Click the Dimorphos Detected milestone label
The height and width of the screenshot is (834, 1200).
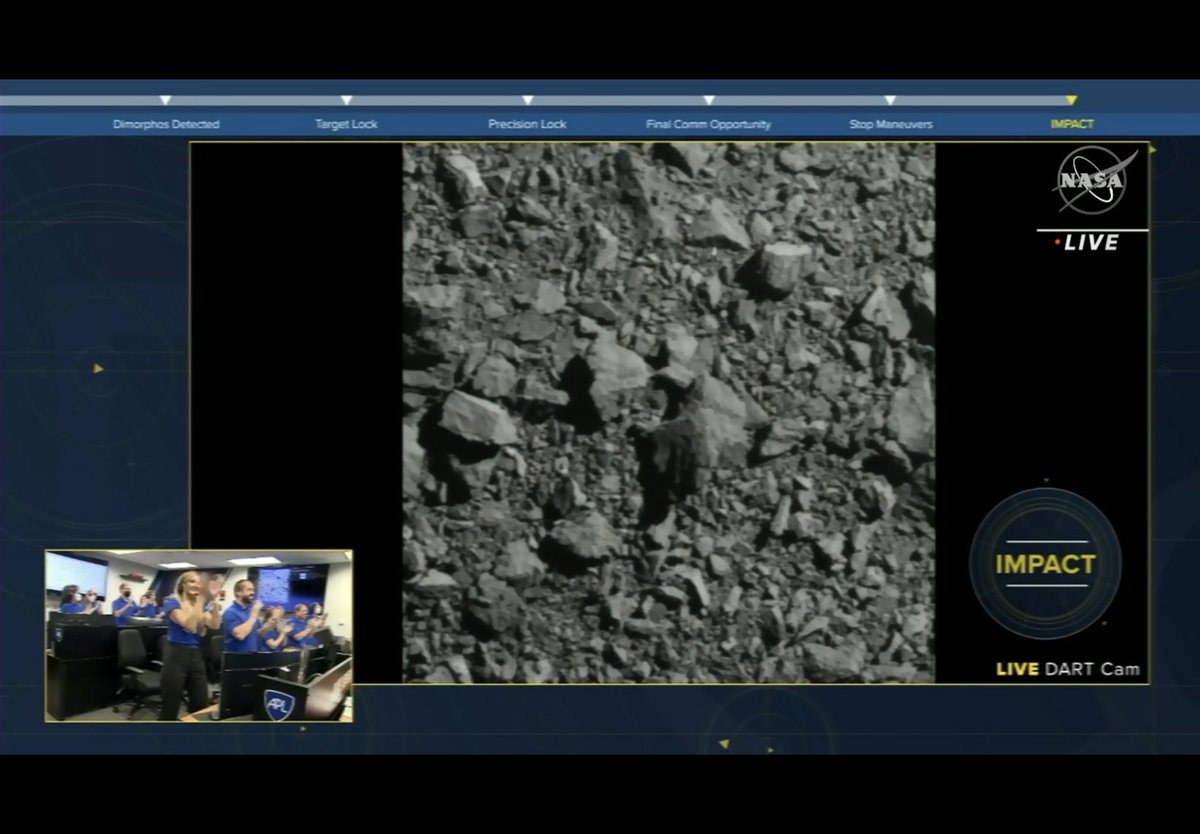click(x=166, y=124)
